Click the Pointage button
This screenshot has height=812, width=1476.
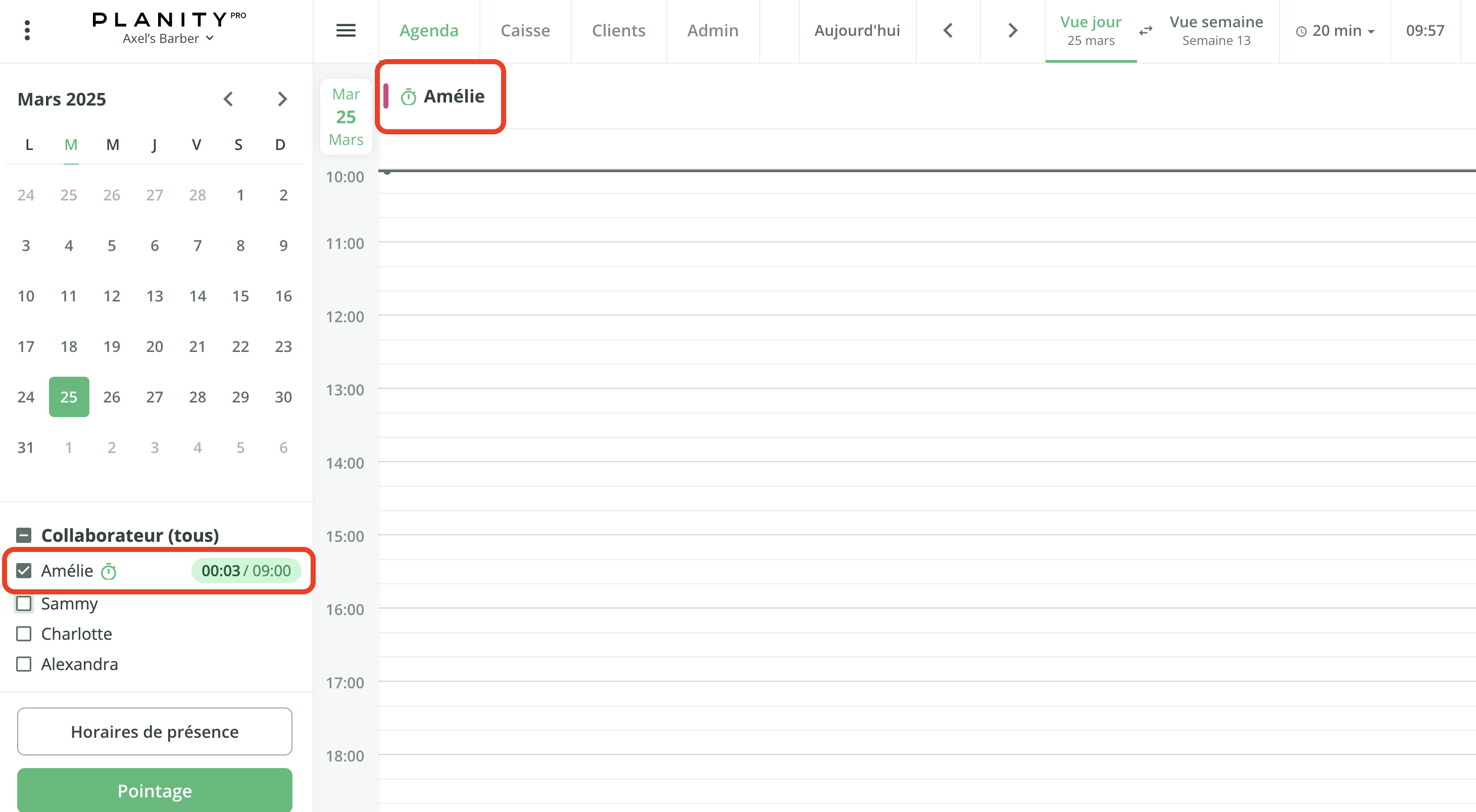(155, 790)
